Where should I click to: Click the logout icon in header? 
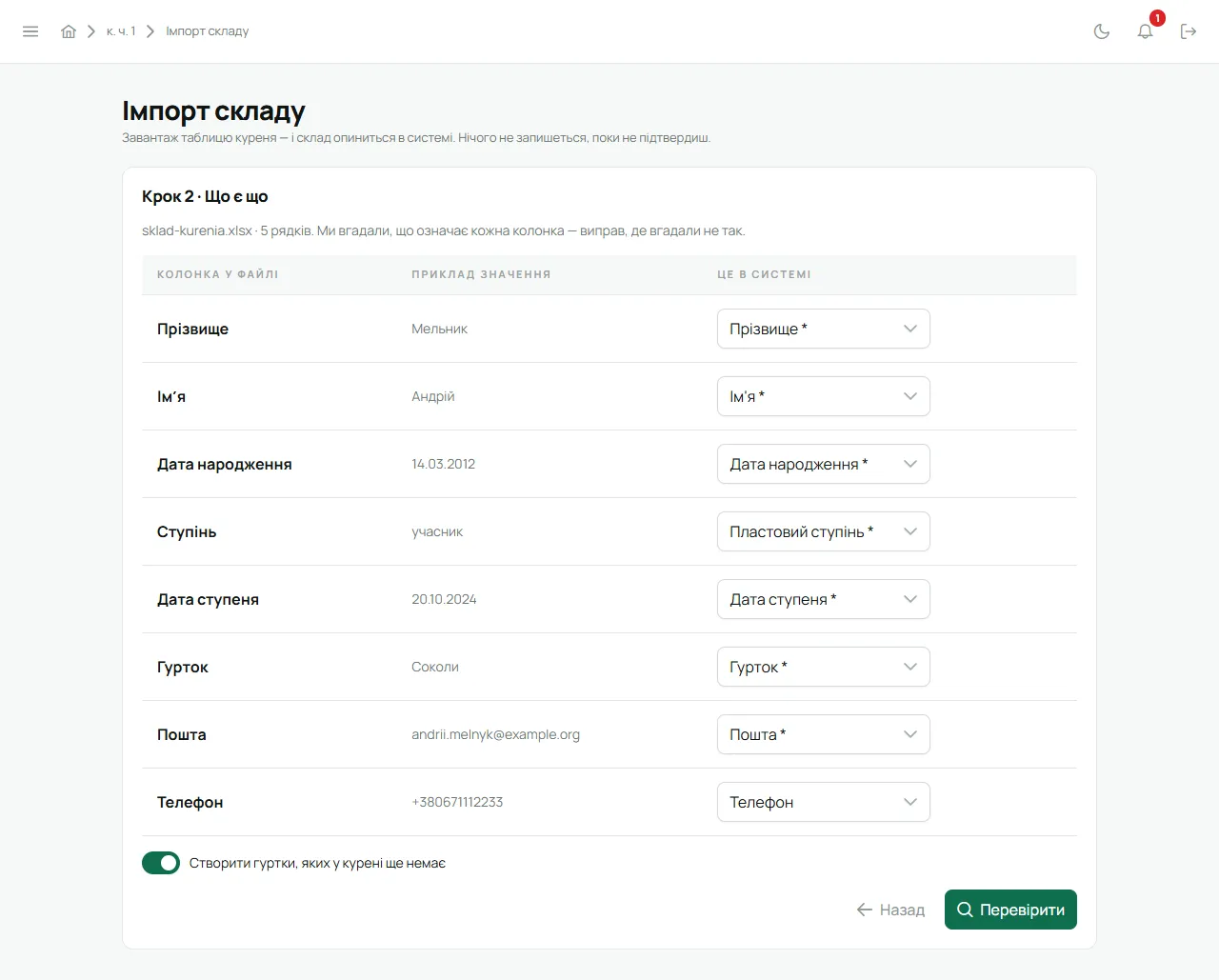[x=1189, y=31]
